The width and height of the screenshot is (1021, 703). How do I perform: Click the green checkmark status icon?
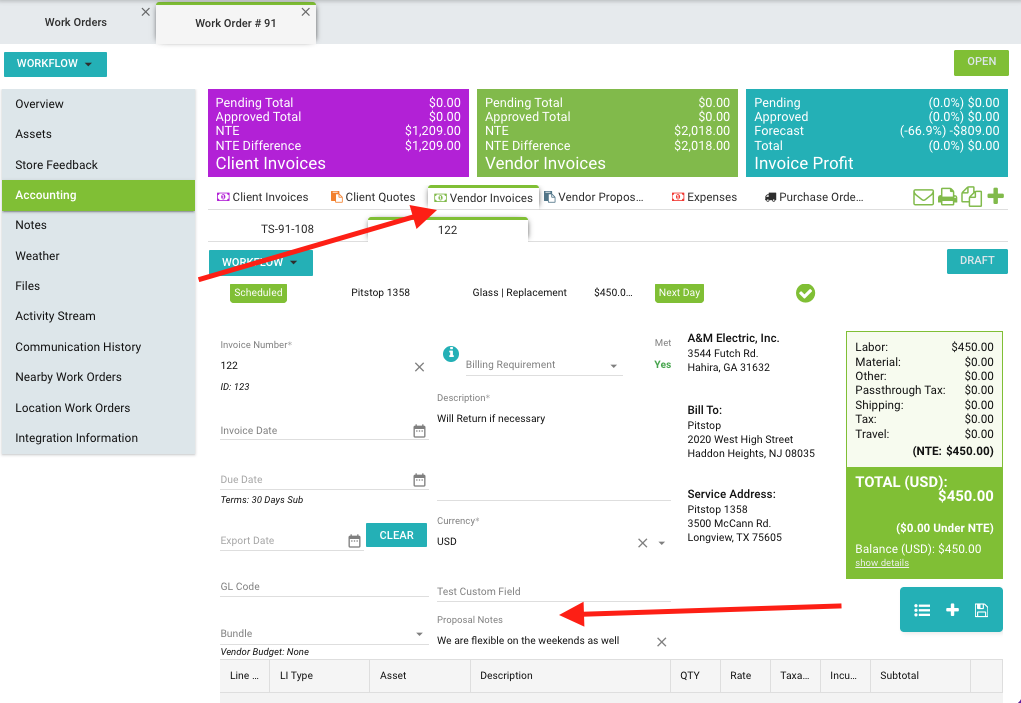coord(805,293)
